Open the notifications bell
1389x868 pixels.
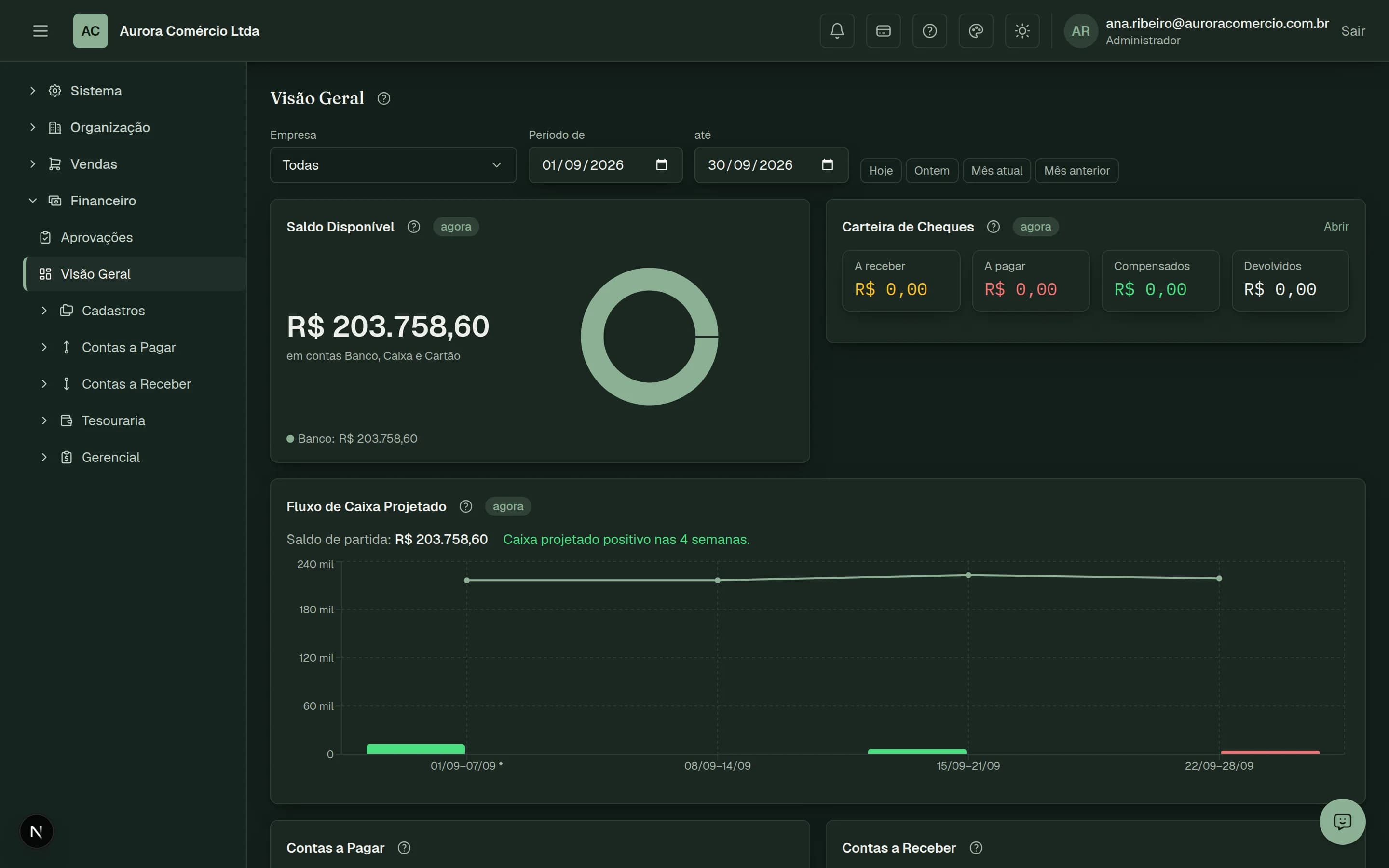pyautogui.click(x=837, y=31)
